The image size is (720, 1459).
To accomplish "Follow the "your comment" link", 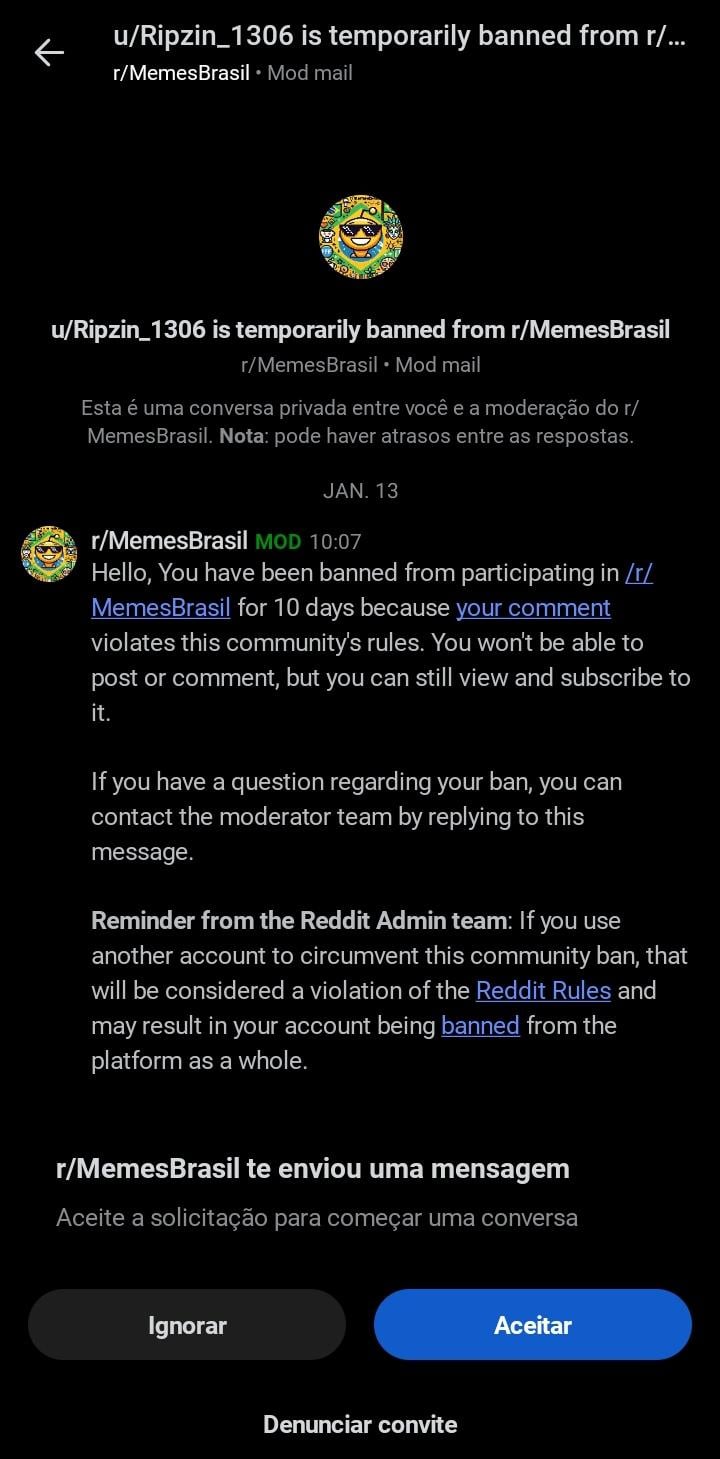I will [533, 608].
